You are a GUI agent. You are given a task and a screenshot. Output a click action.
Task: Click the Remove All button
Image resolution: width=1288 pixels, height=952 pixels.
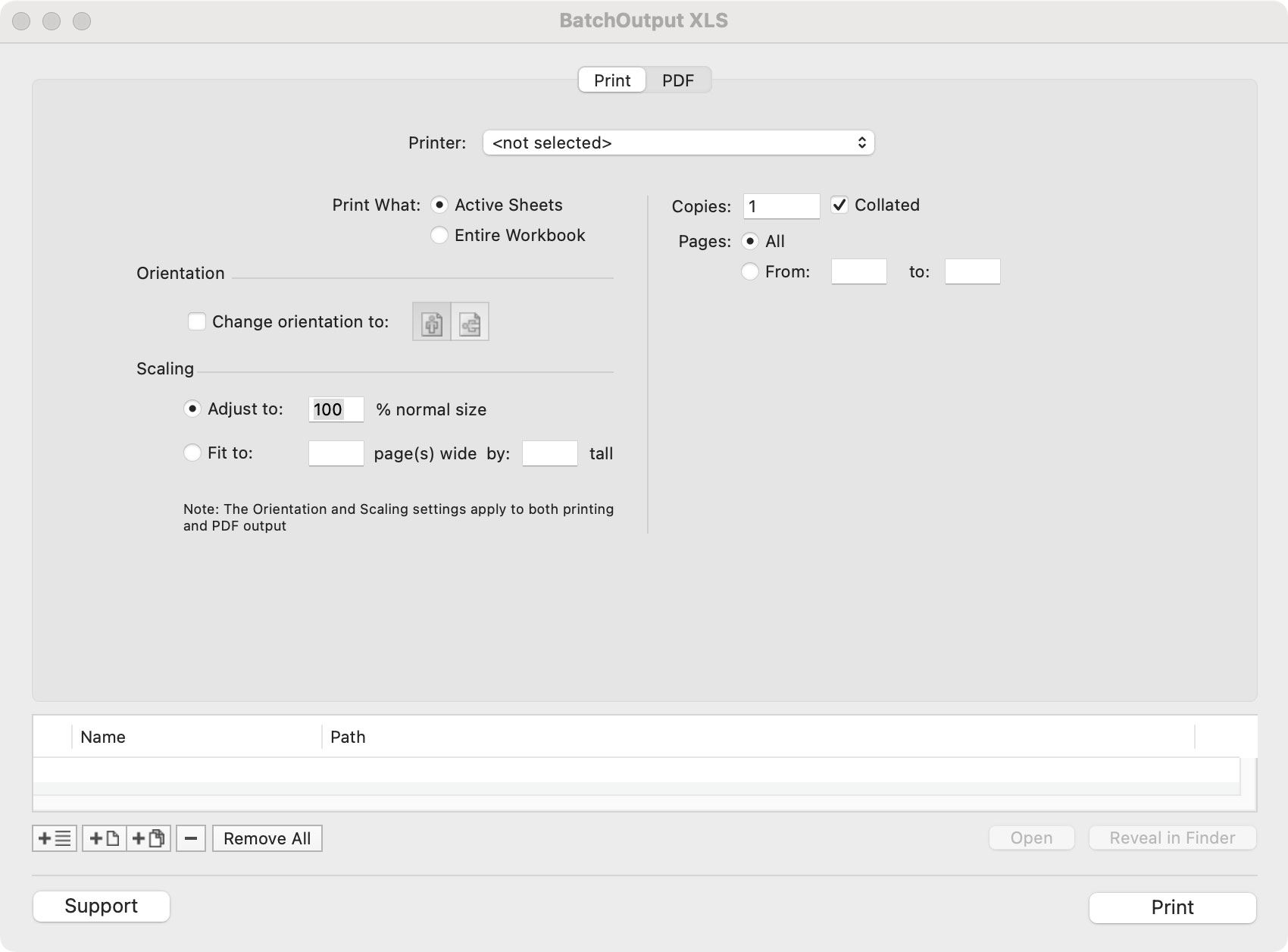click(267, 838)
